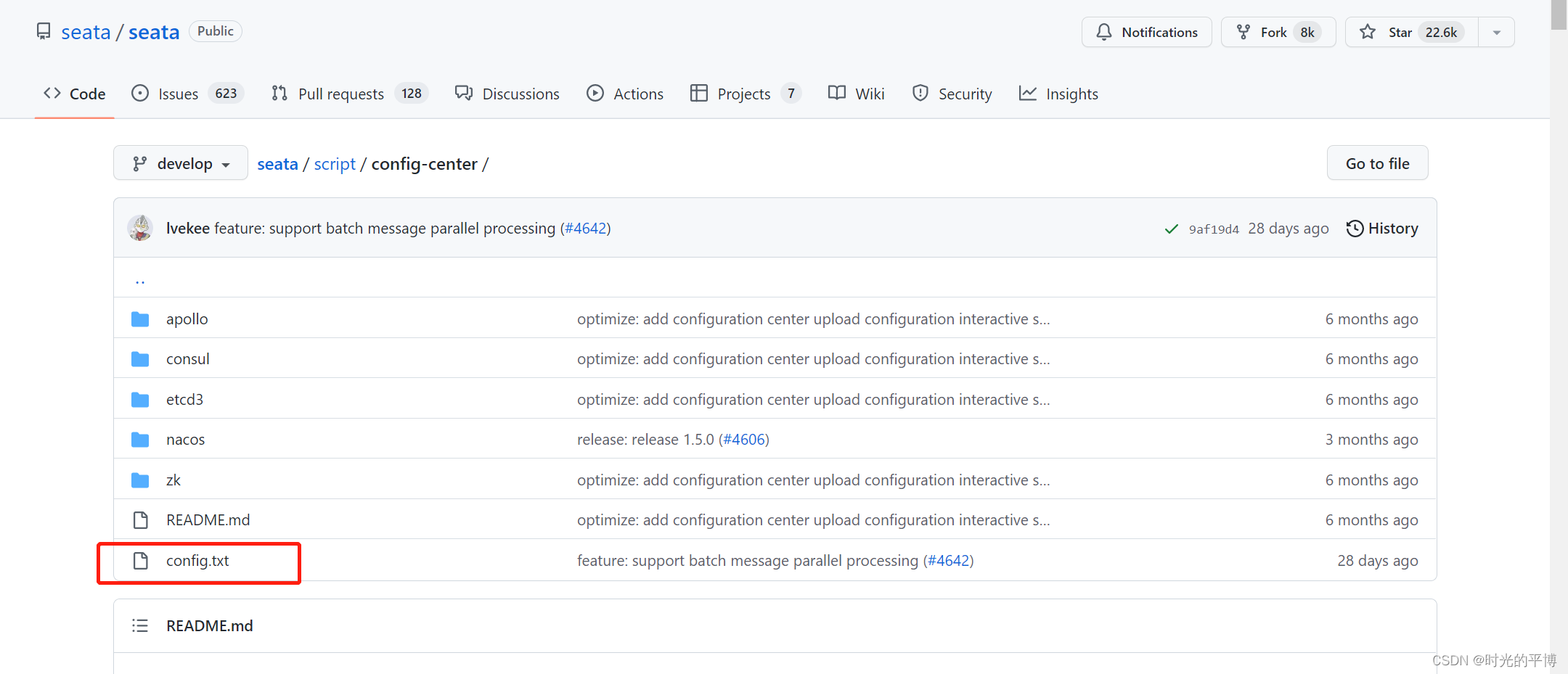Open the Wiki tab
Viewport: 1568px width, 674px height.
(x=857, y=94)
